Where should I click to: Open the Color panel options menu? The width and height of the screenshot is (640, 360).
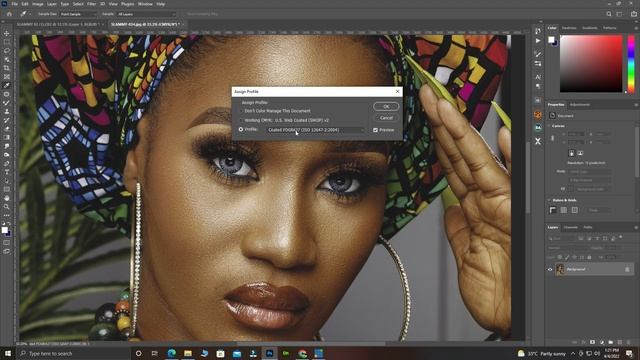[x=636, y=28]
